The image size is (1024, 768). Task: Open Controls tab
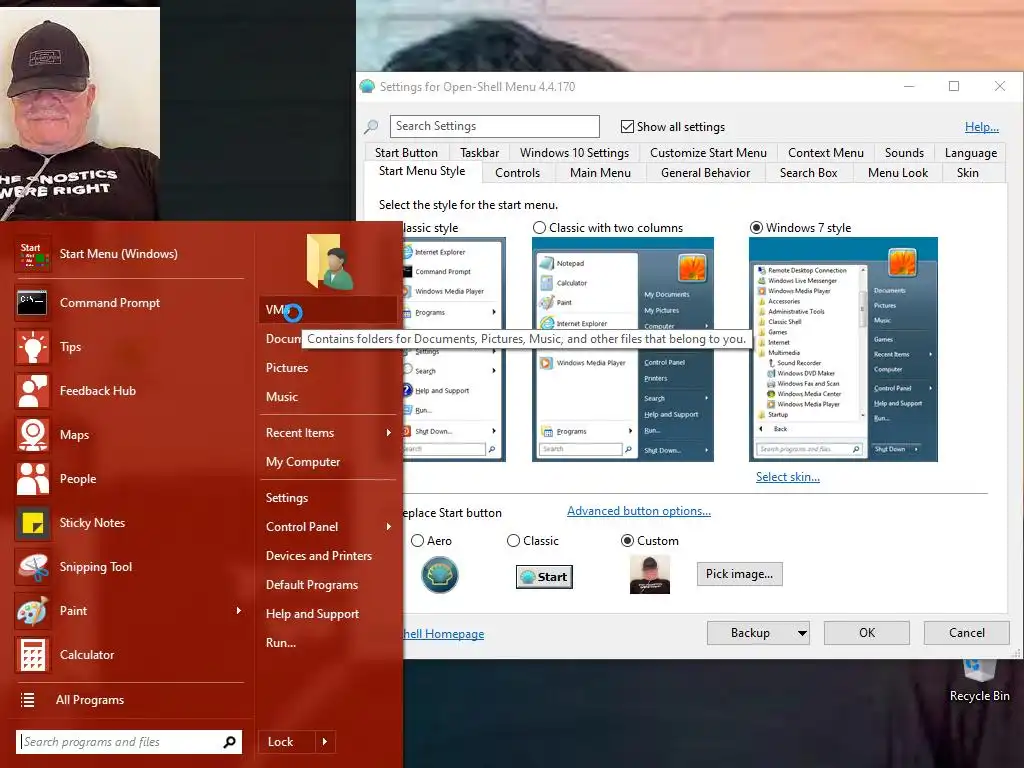[x=517, y=173]
